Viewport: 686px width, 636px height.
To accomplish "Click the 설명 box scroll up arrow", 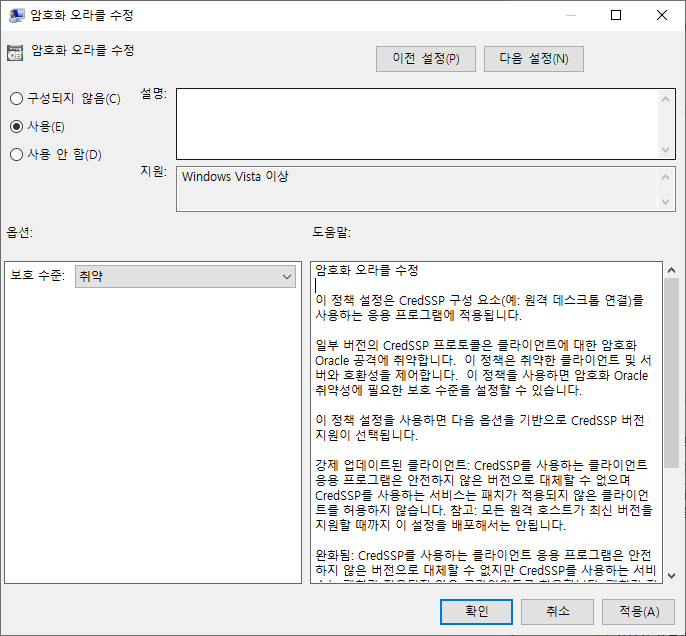I will [x=665, y=99].
